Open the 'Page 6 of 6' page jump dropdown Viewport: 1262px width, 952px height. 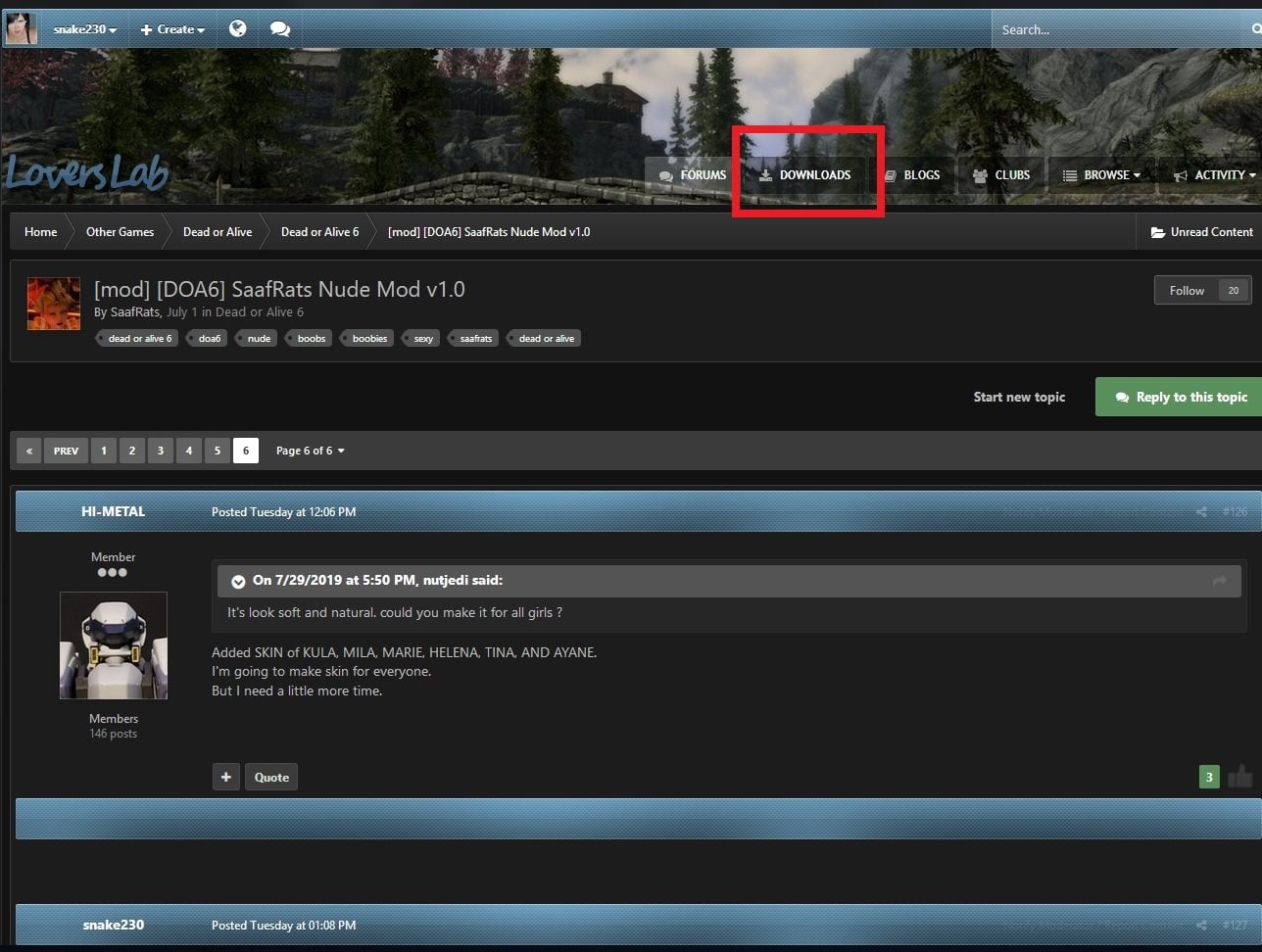pos(310,451)
